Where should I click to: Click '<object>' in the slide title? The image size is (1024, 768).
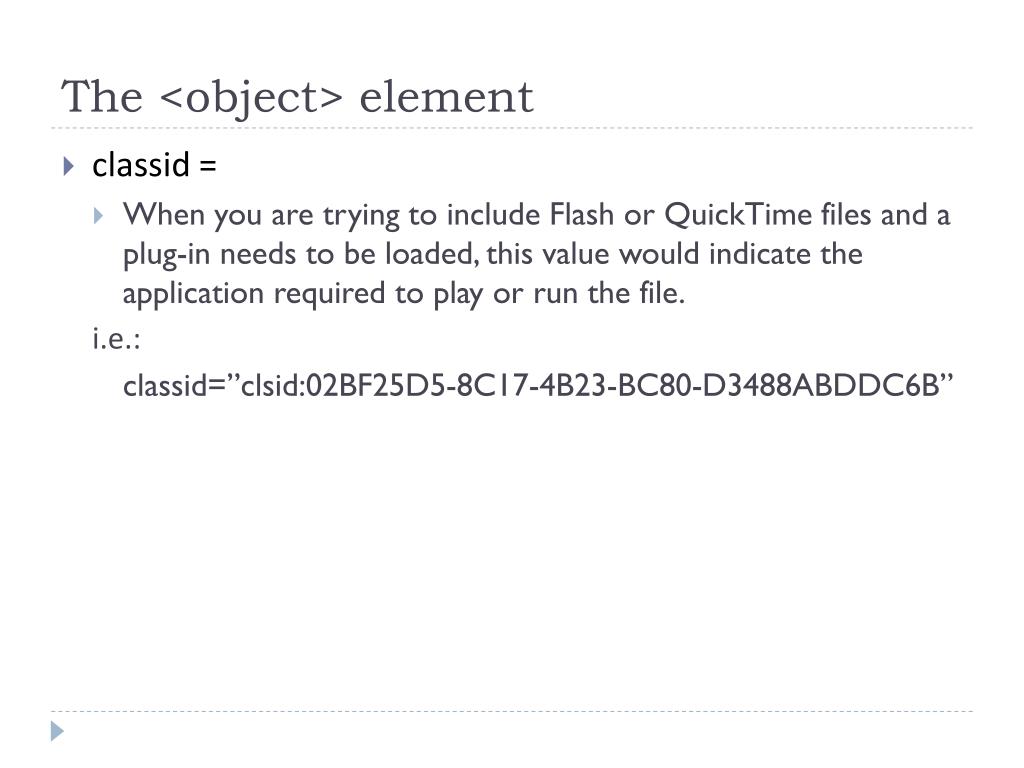coord(251,97)
